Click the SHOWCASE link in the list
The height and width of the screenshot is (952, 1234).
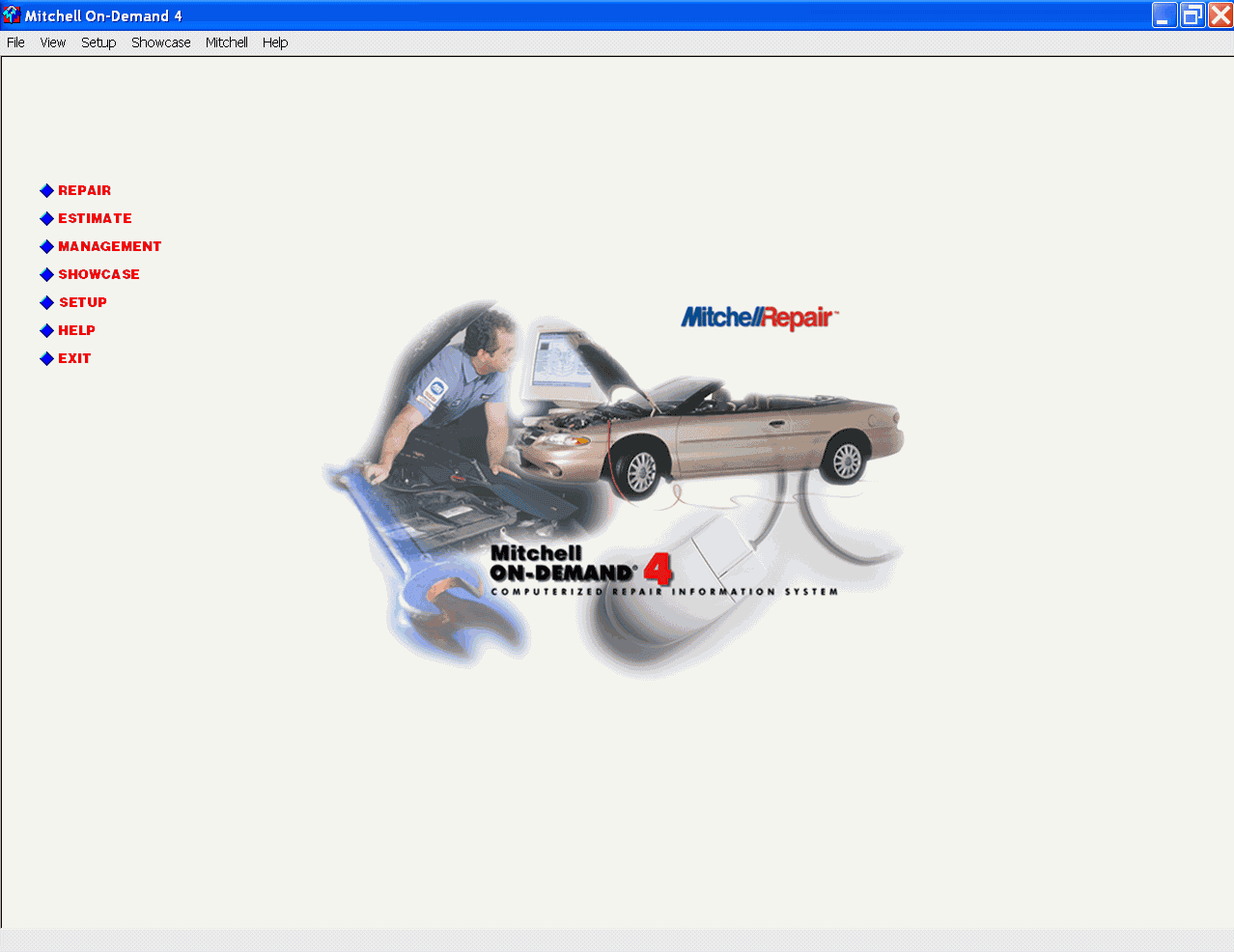click(x=98, y=274)
